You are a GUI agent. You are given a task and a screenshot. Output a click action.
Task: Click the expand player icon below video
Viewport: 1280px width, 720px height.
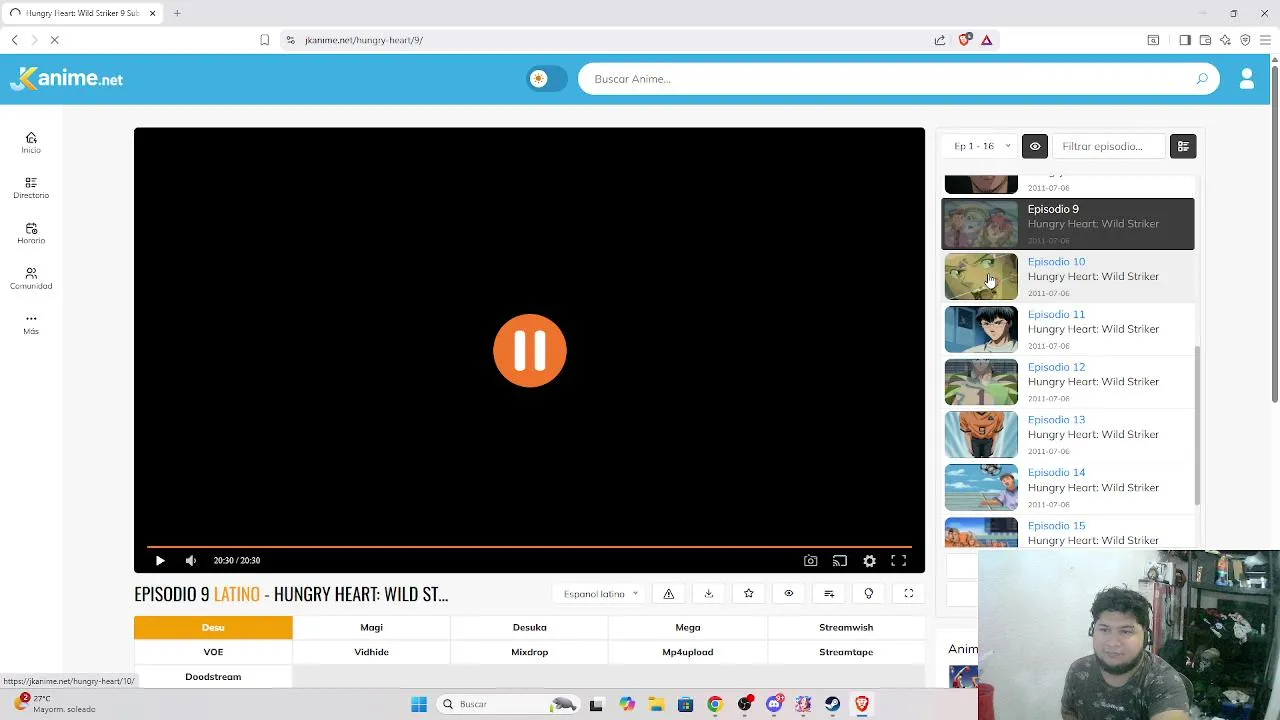point(909,594)
